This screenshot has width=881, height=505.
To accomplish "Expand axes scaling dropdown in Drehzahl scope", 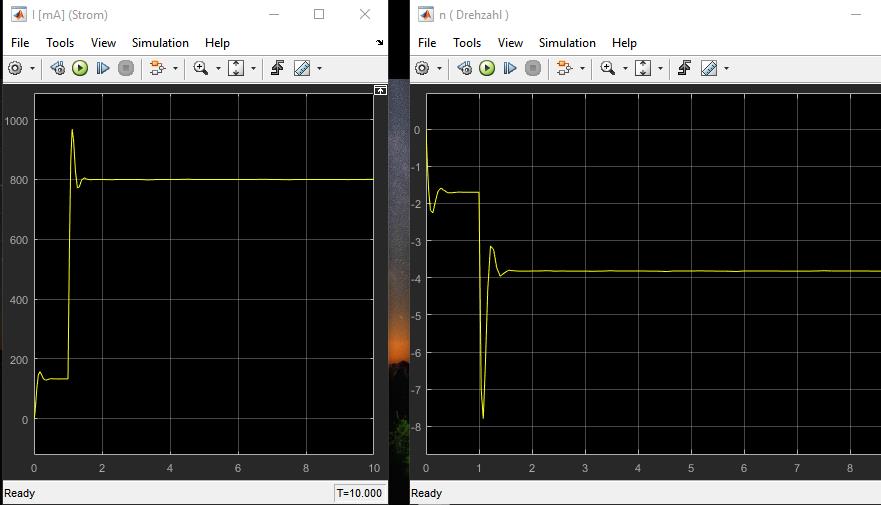I will point(660,69).
